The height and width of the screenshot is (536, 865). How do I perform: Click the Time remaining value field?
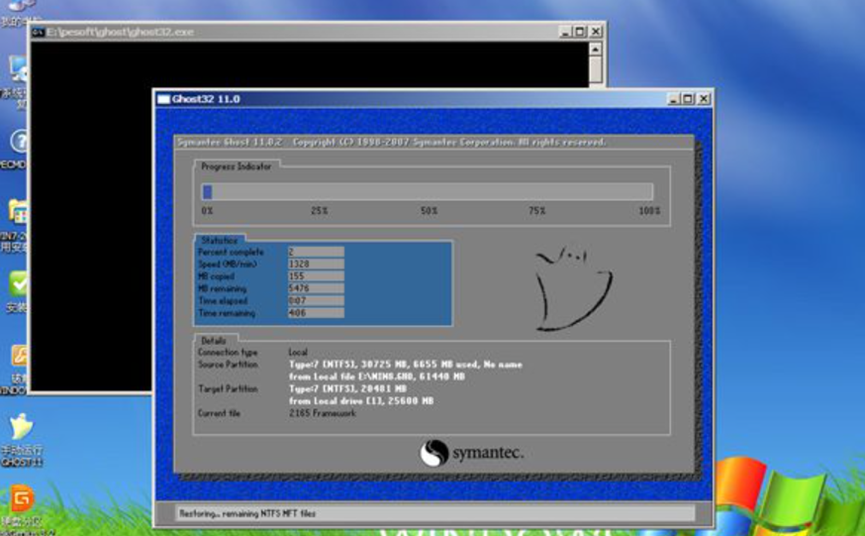click(315, 313)
